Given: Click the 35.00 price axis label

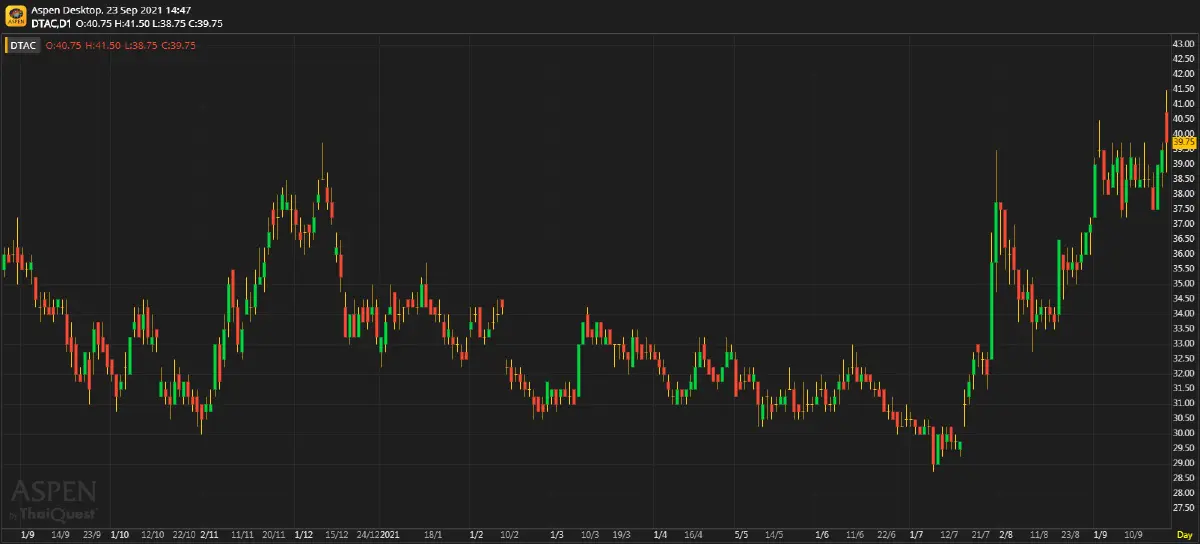Looking at the screenshot, I should pyautogui.click(x=1183, y=283).
